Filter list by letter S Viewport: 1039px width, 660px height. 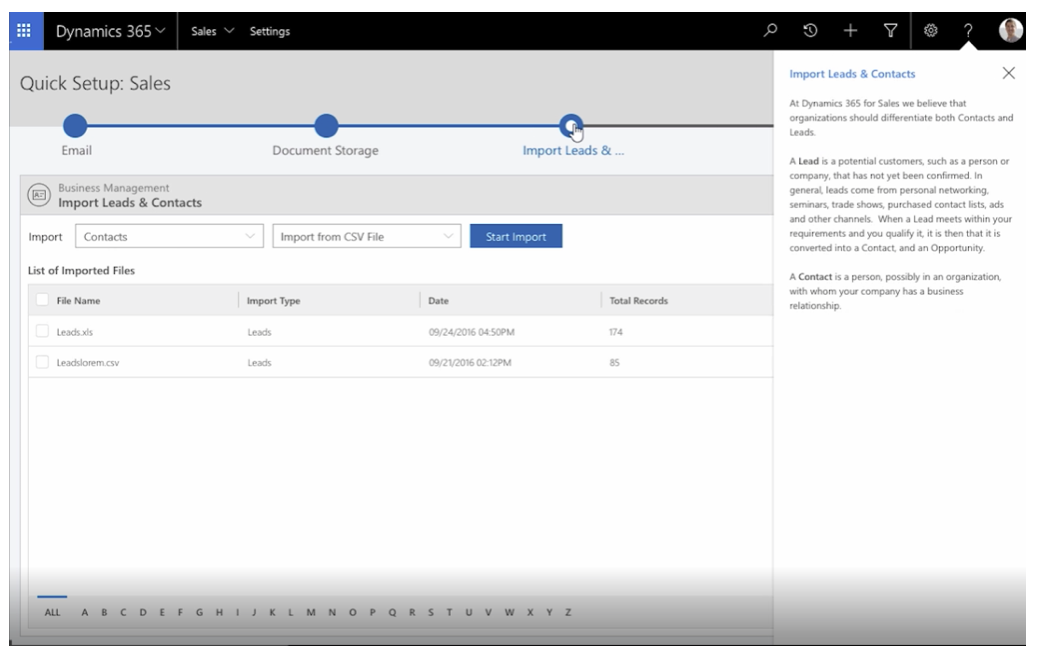click(x=431, y=612)
